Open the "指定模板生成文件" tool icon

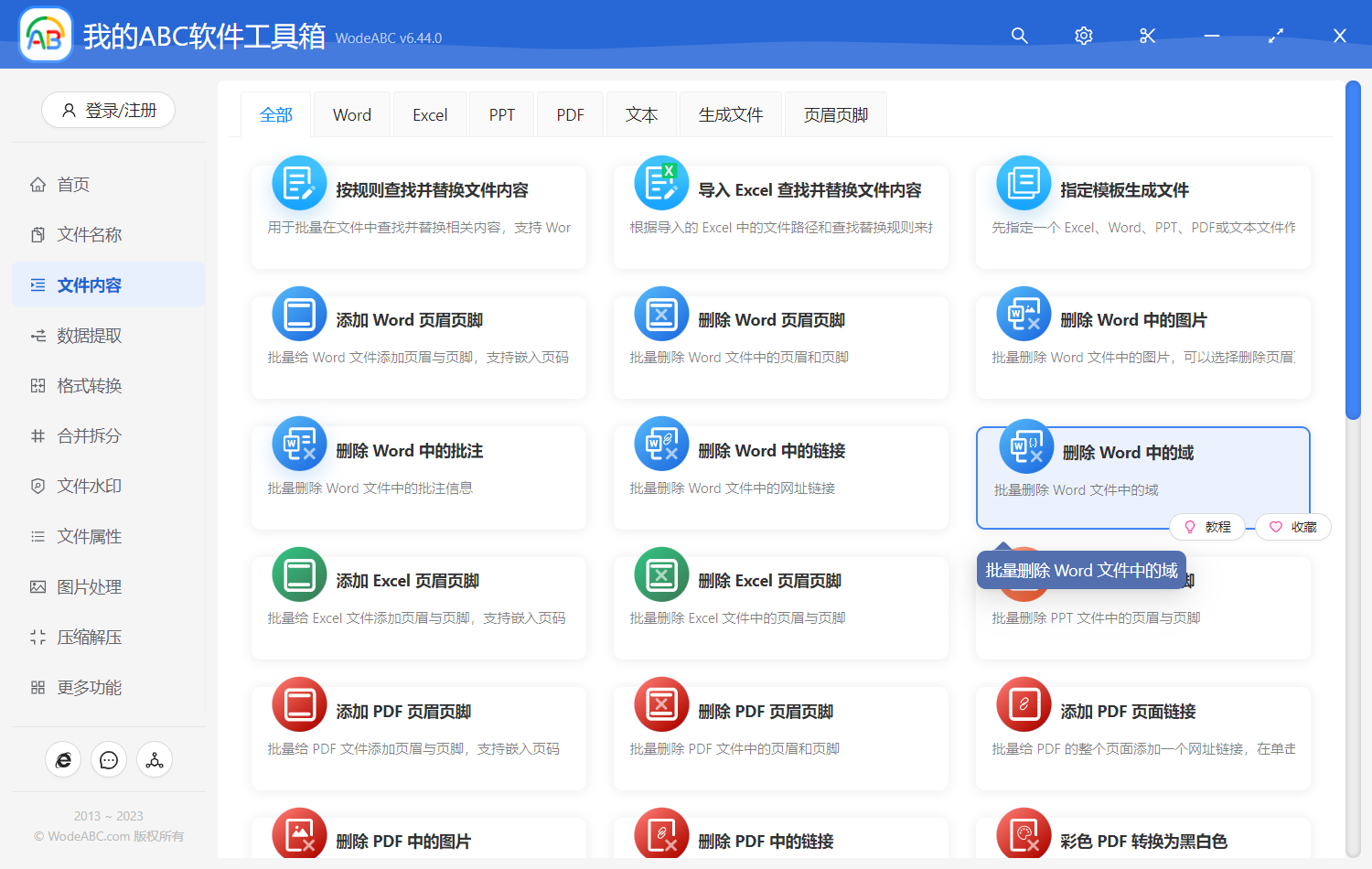pyautogui.click(x=1024, y=182)
